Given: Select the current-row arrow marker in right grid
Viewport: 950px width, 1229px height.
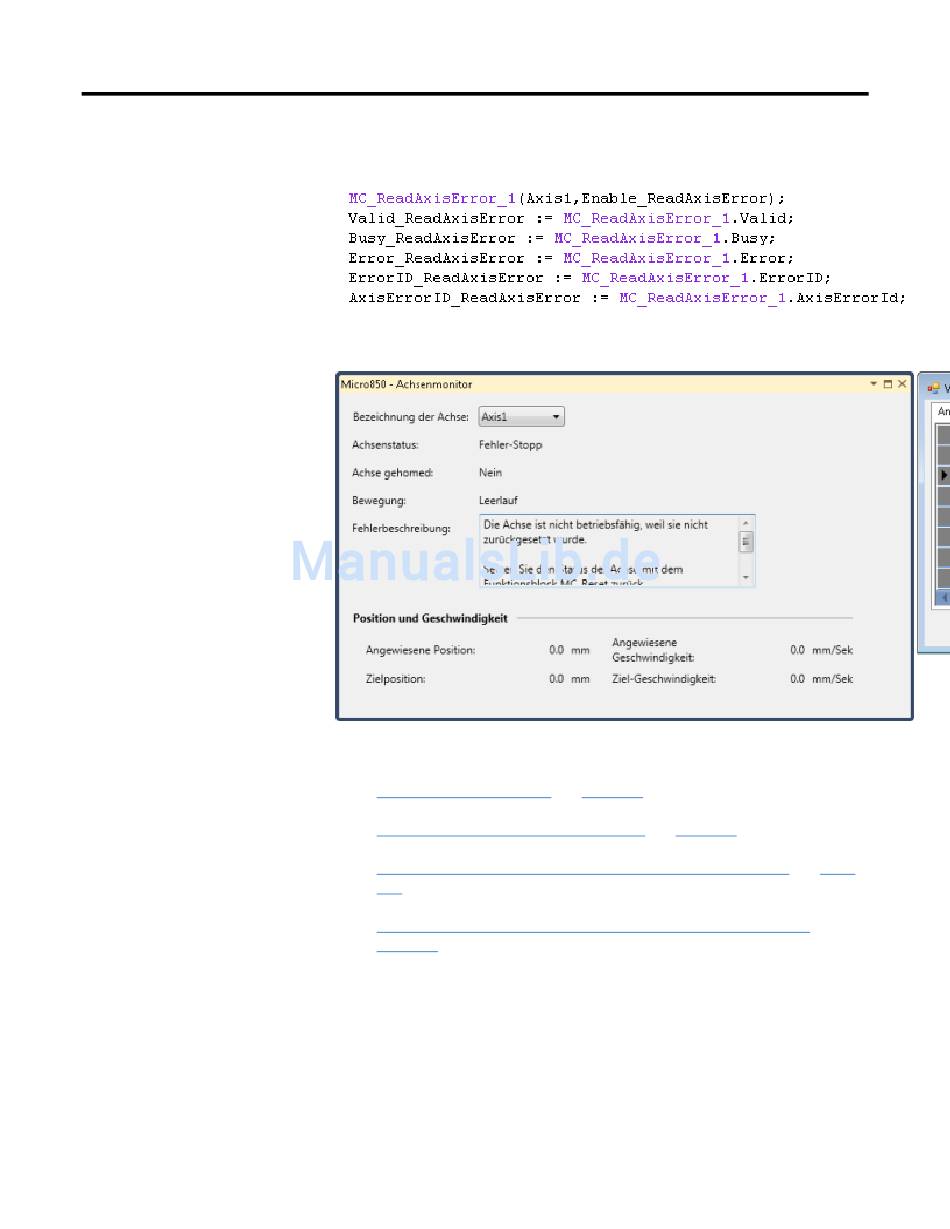Looking at the screenshot, I should (943, 475).
